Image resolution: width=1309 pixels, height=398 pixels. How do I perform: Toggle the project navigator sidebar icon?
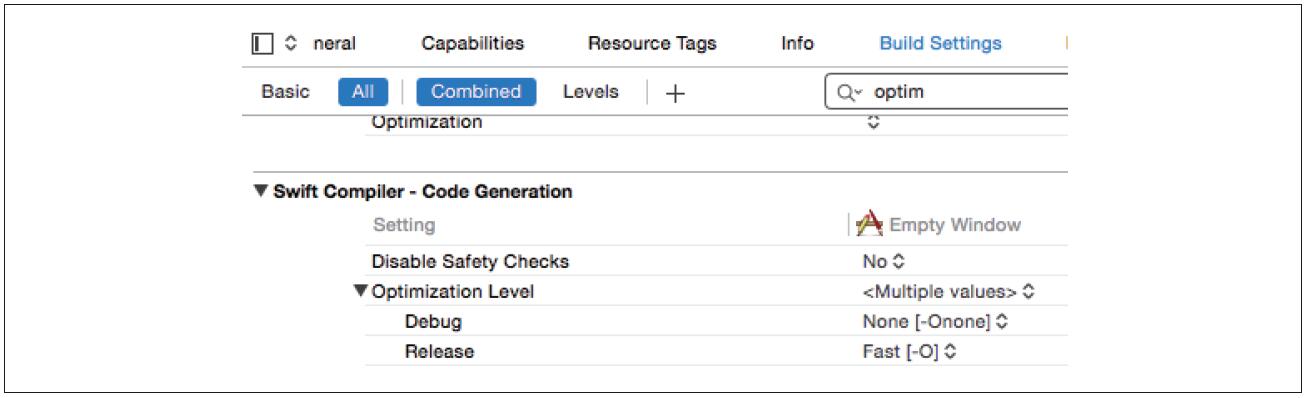(263, 44)
